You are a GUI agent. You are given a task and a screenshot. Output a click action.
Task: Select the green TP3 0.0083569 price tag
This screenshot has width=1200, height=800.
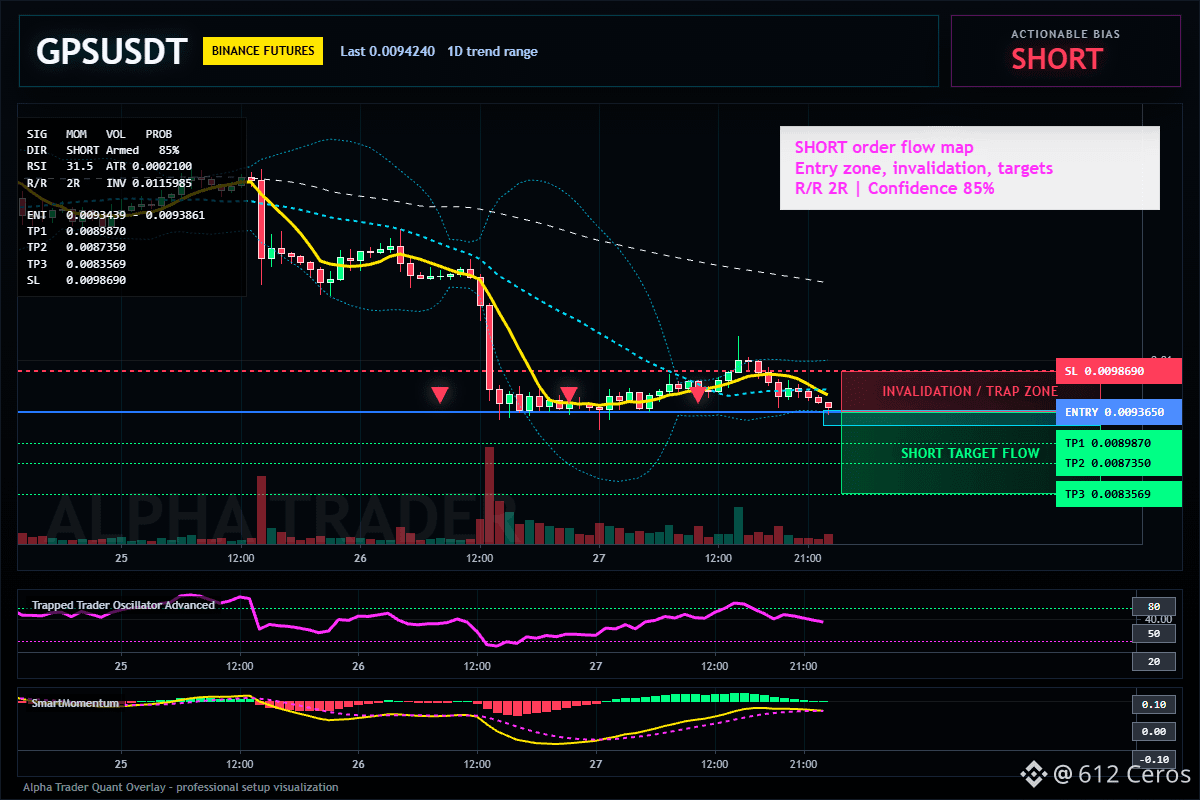pos(1118,494)
